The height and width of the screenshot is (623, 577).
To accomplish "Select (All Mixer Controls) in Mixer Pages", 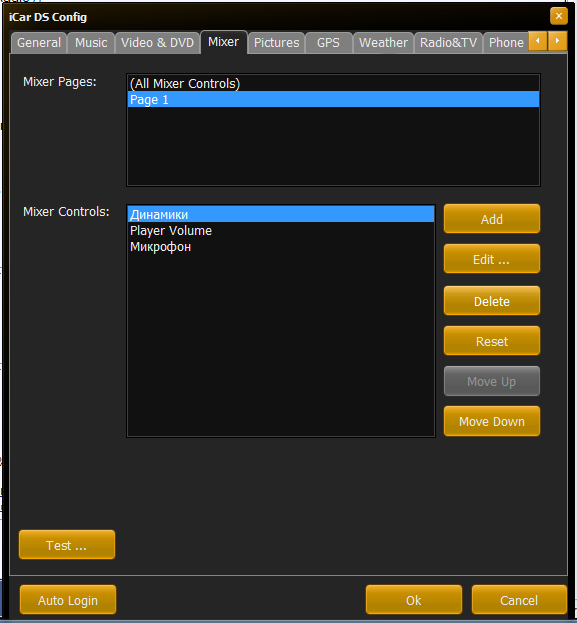I will tap(333, 83).
